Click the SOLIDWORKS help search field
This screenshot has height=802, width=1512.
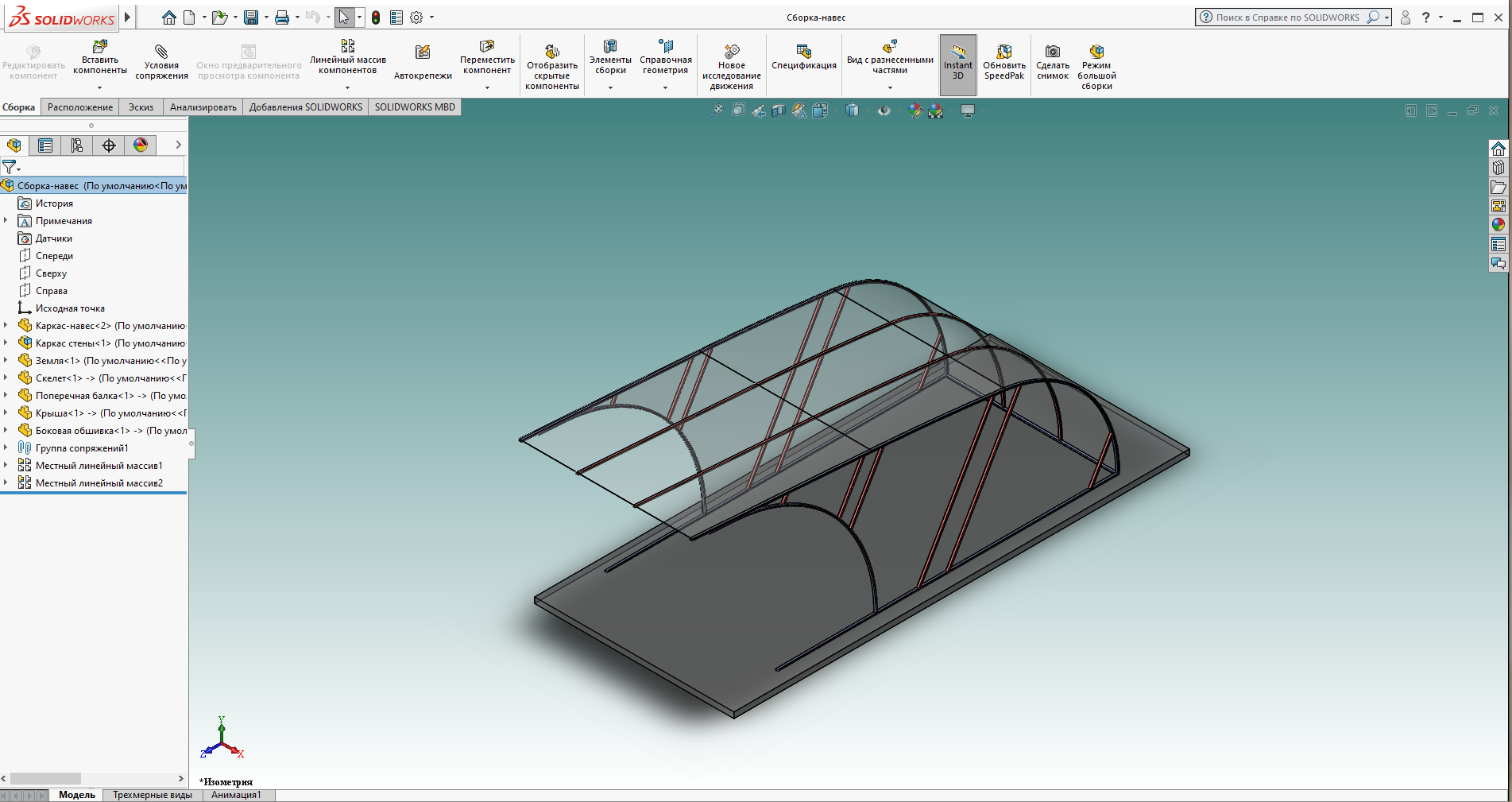tap(1287, 17)
